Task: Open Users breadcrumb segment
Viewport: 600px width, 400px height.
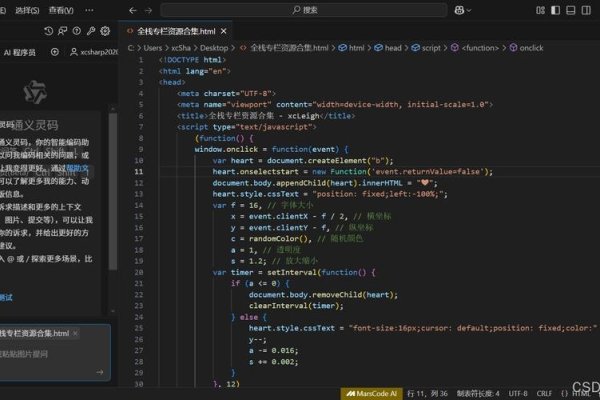Action: tap(153, 48)
